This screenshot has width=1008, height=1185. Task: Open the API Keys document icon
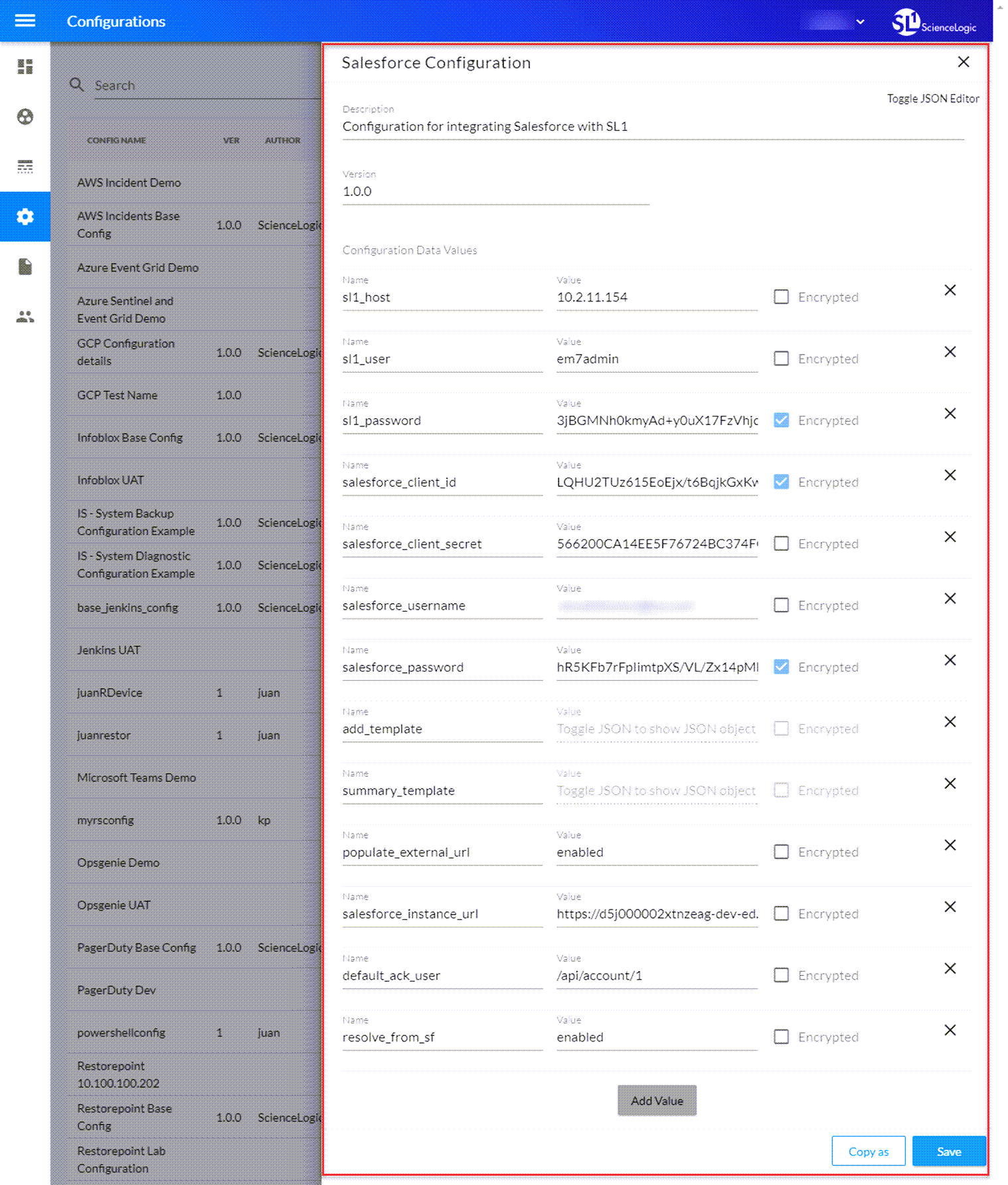(x=25, y=267)
